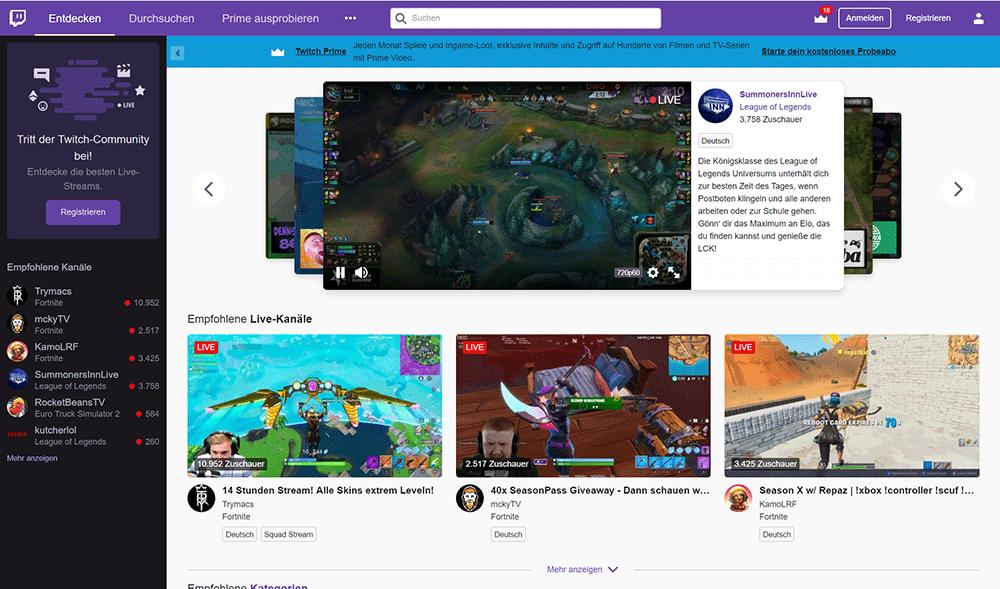Open the mckyTV stream thumbnail

click(583, 405)
